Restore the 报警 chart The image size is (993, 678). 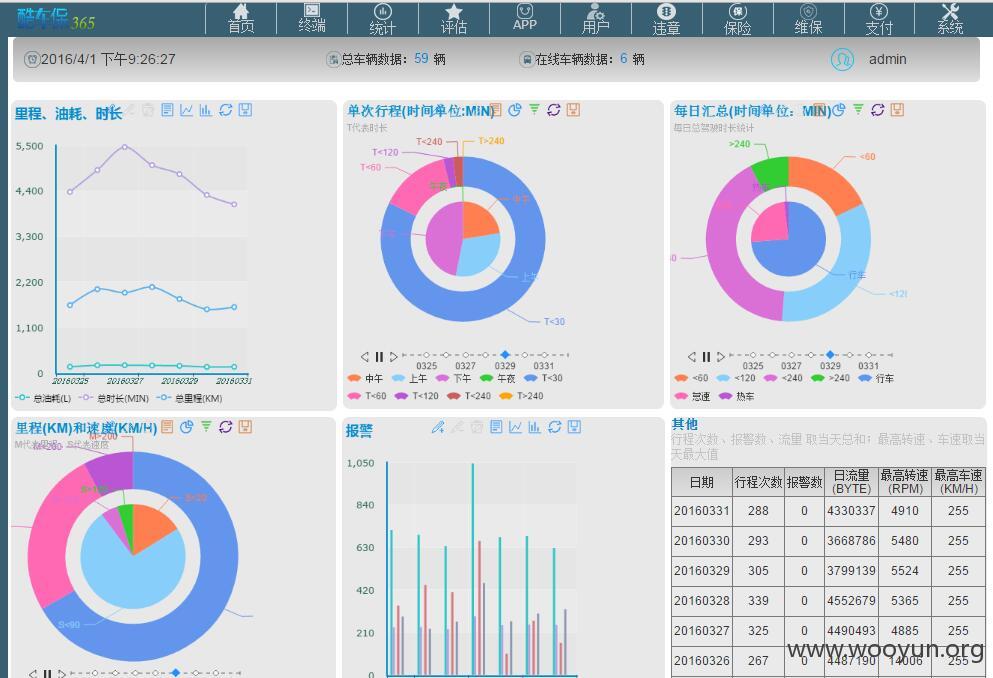point(555,427)
